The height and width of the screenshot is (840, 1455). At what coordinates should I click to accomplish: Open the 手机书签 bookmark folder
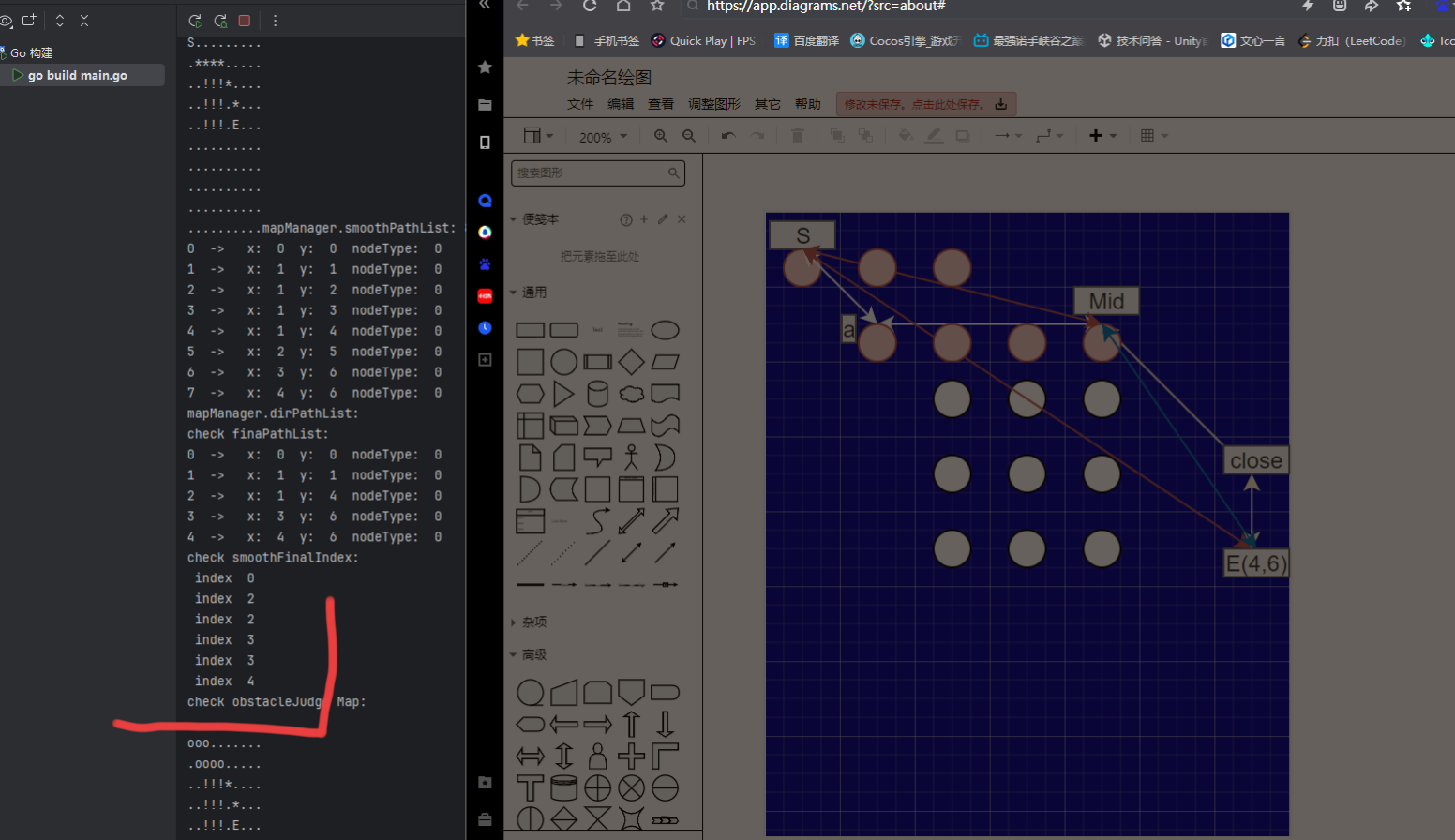tap(607, 40)
